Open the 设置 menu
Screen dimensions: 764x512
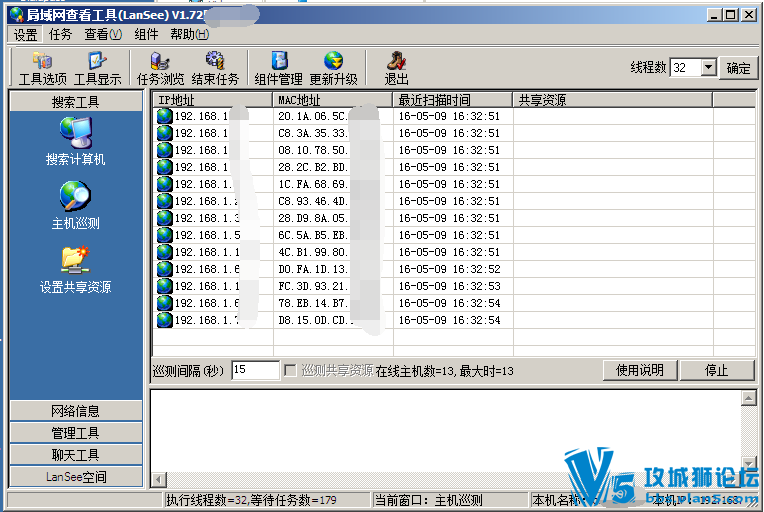pos(25,35)
